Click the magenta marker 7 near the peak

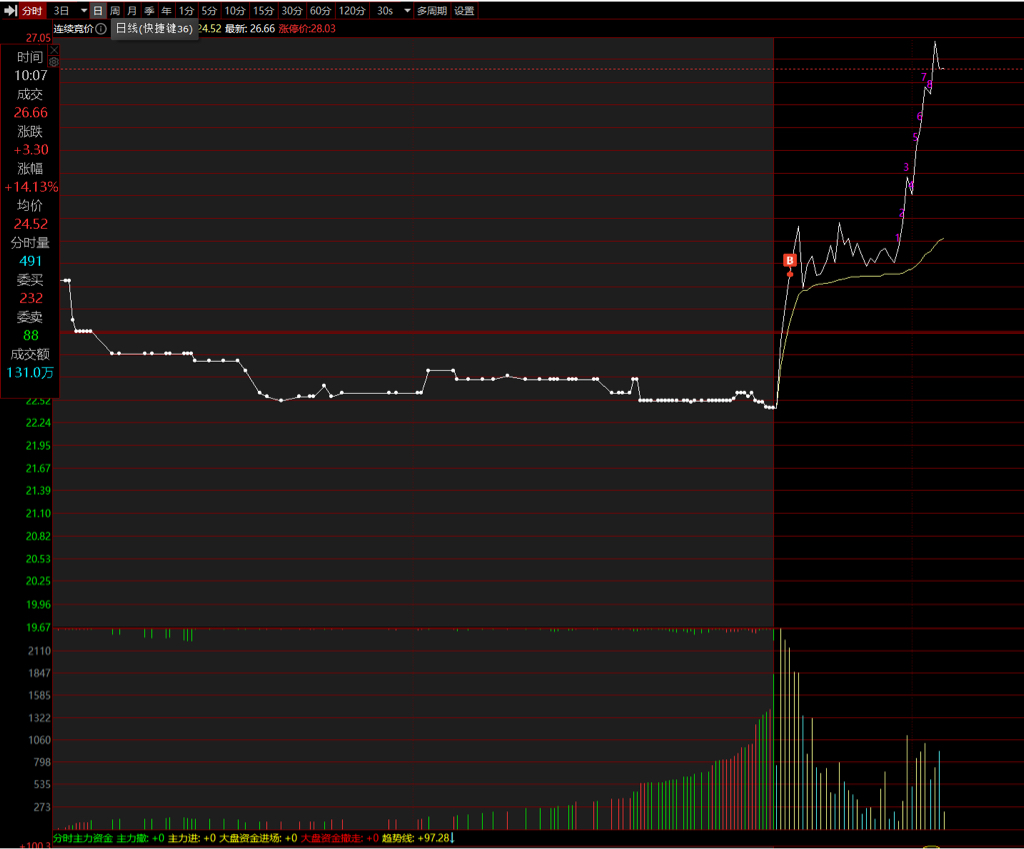(x=923, y=77)
